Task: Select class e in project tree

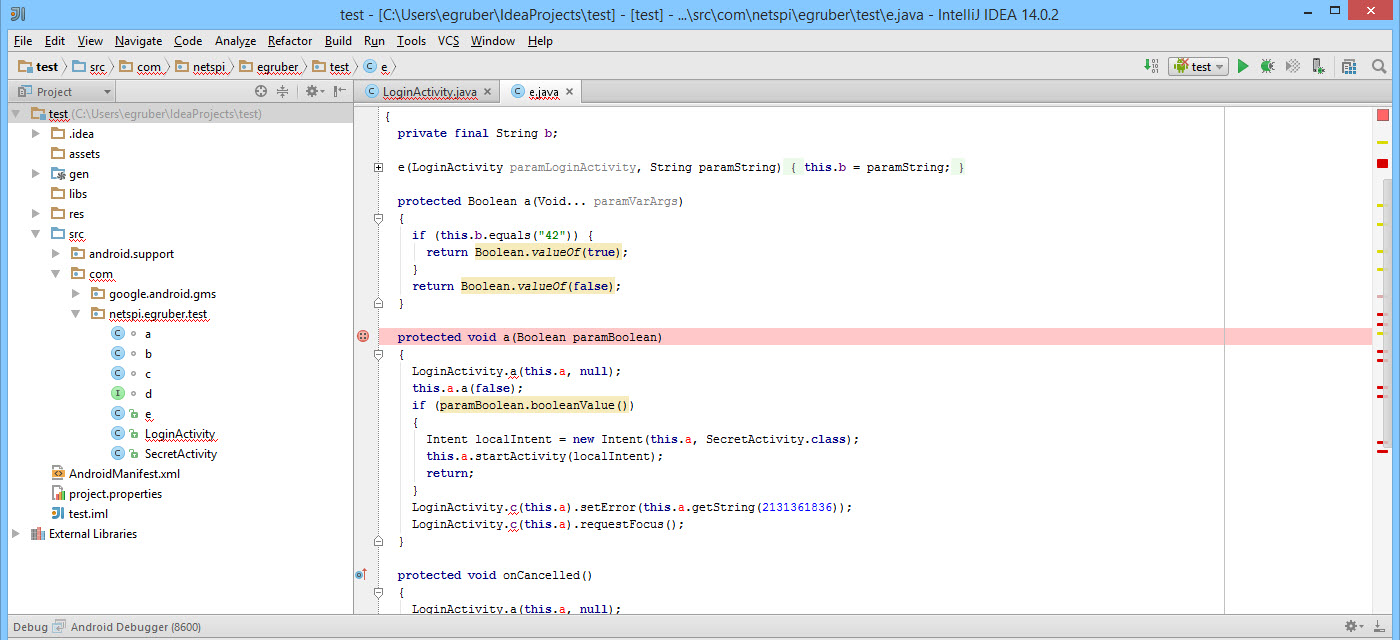Action: 148,413
